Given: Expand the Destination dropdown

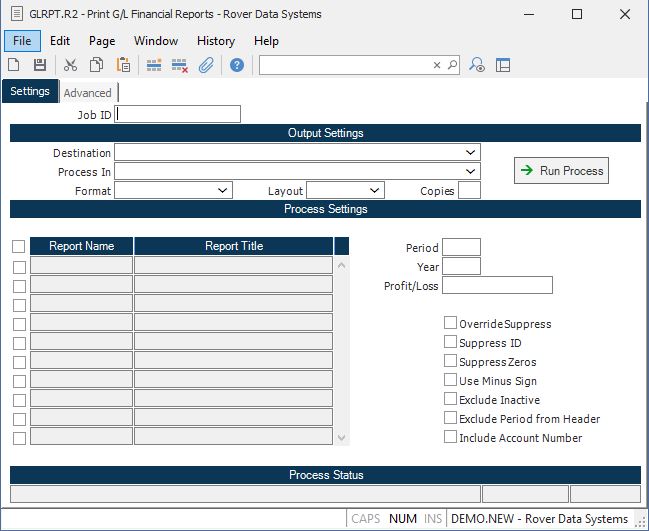Looking at the screenshot, I should tap(471, 153).
